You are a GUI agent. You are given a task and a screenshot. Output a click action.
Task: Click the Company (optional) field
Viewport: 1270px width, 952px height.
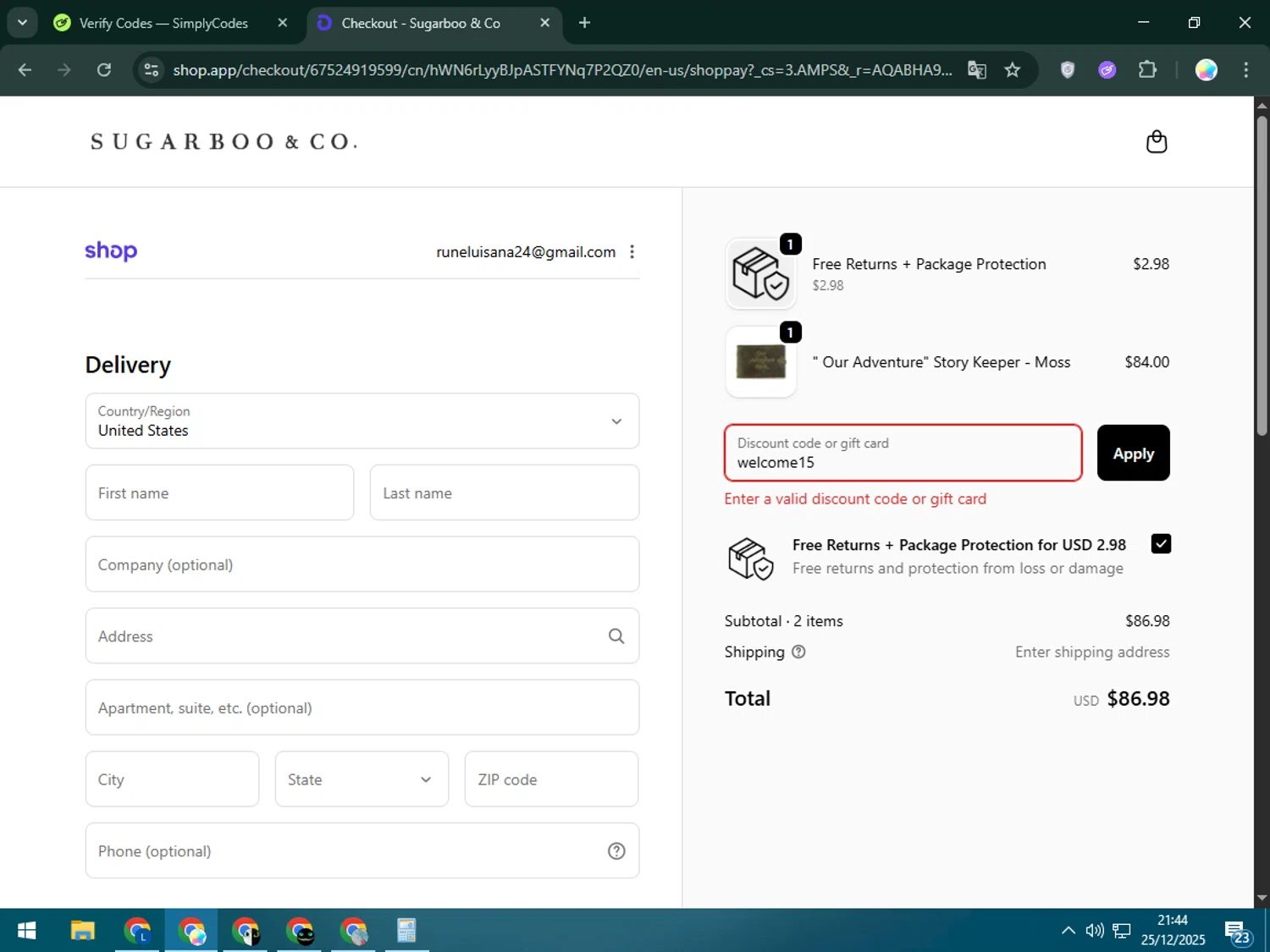(362, 564)
